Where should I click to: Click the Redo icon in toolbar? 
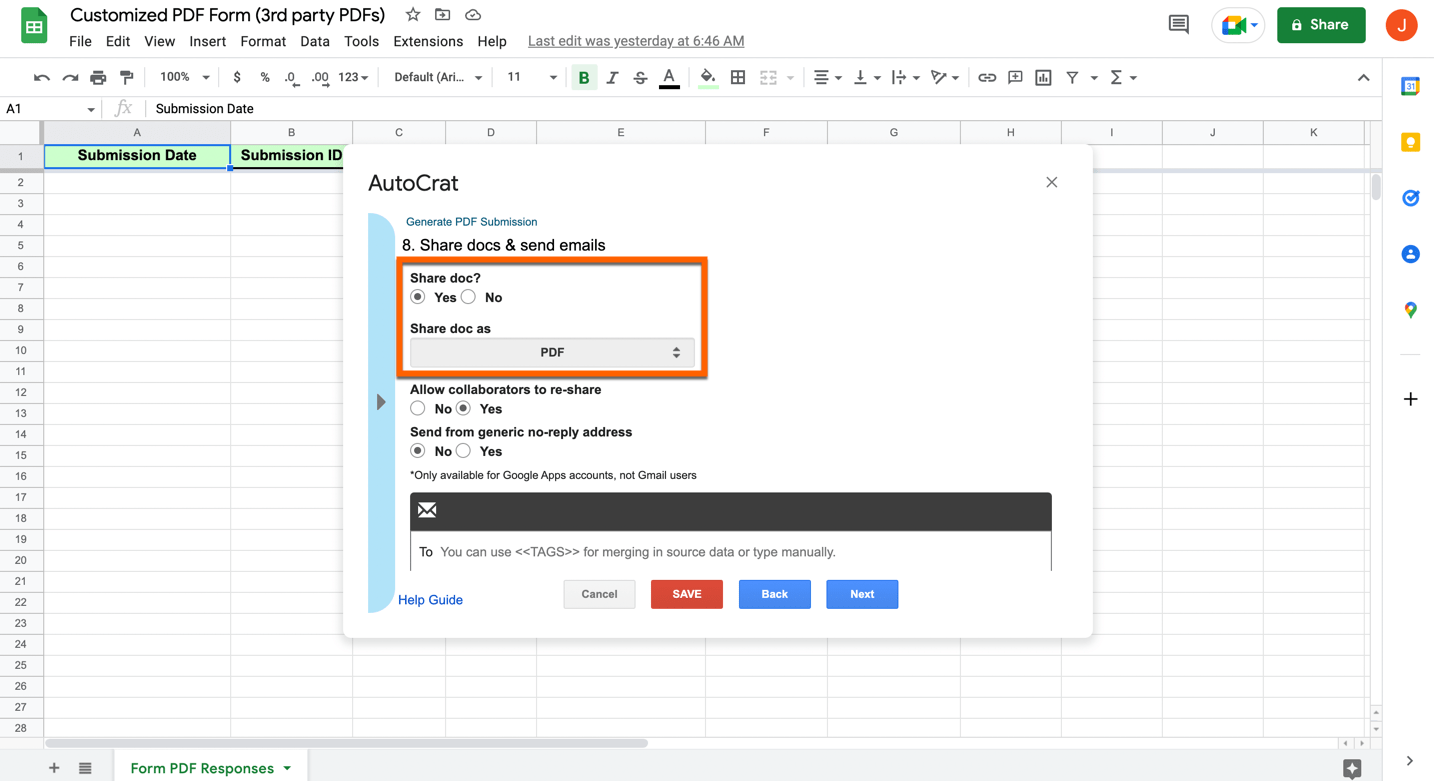[x=70, y=77]
